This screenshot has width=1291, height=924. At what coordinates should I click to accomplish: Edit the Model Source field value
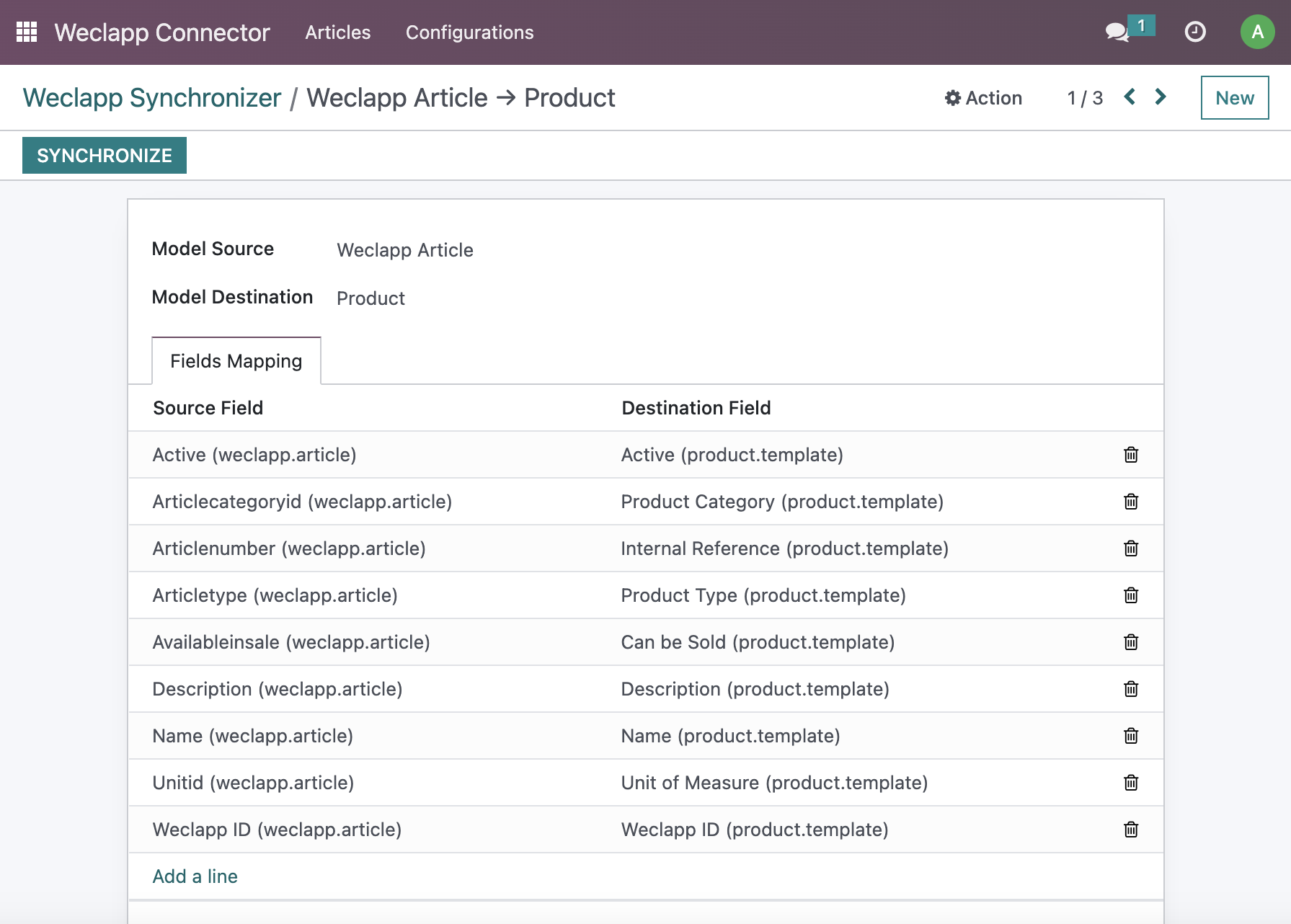coord(405,250)
